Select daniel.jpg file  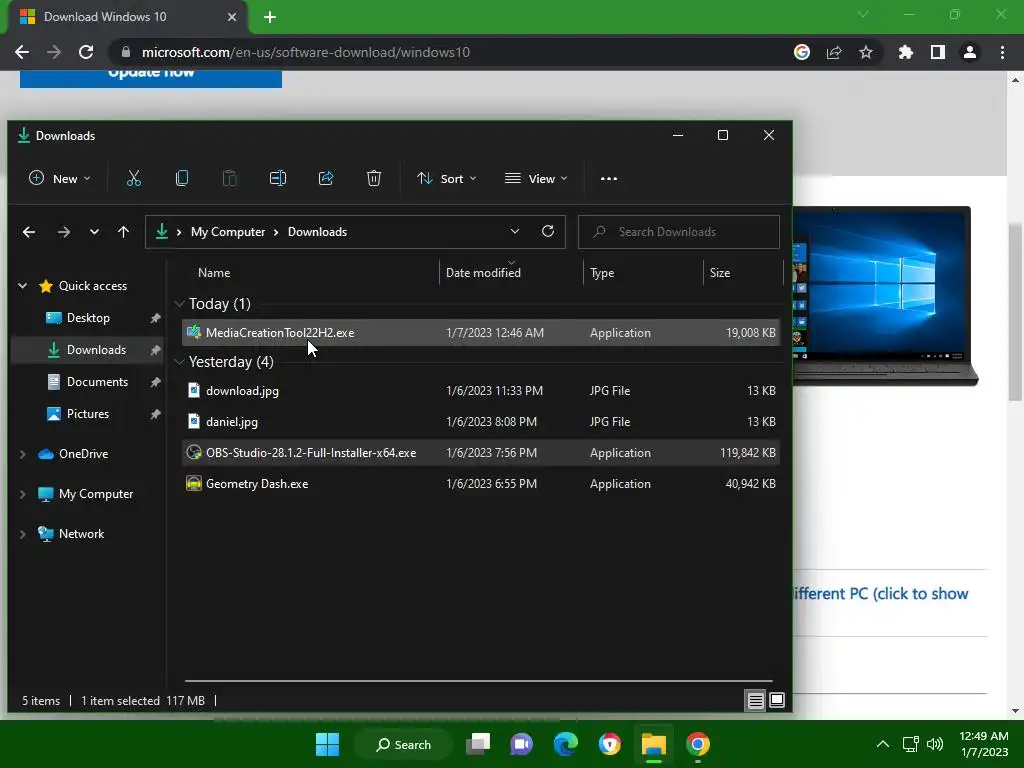[481, 422]
